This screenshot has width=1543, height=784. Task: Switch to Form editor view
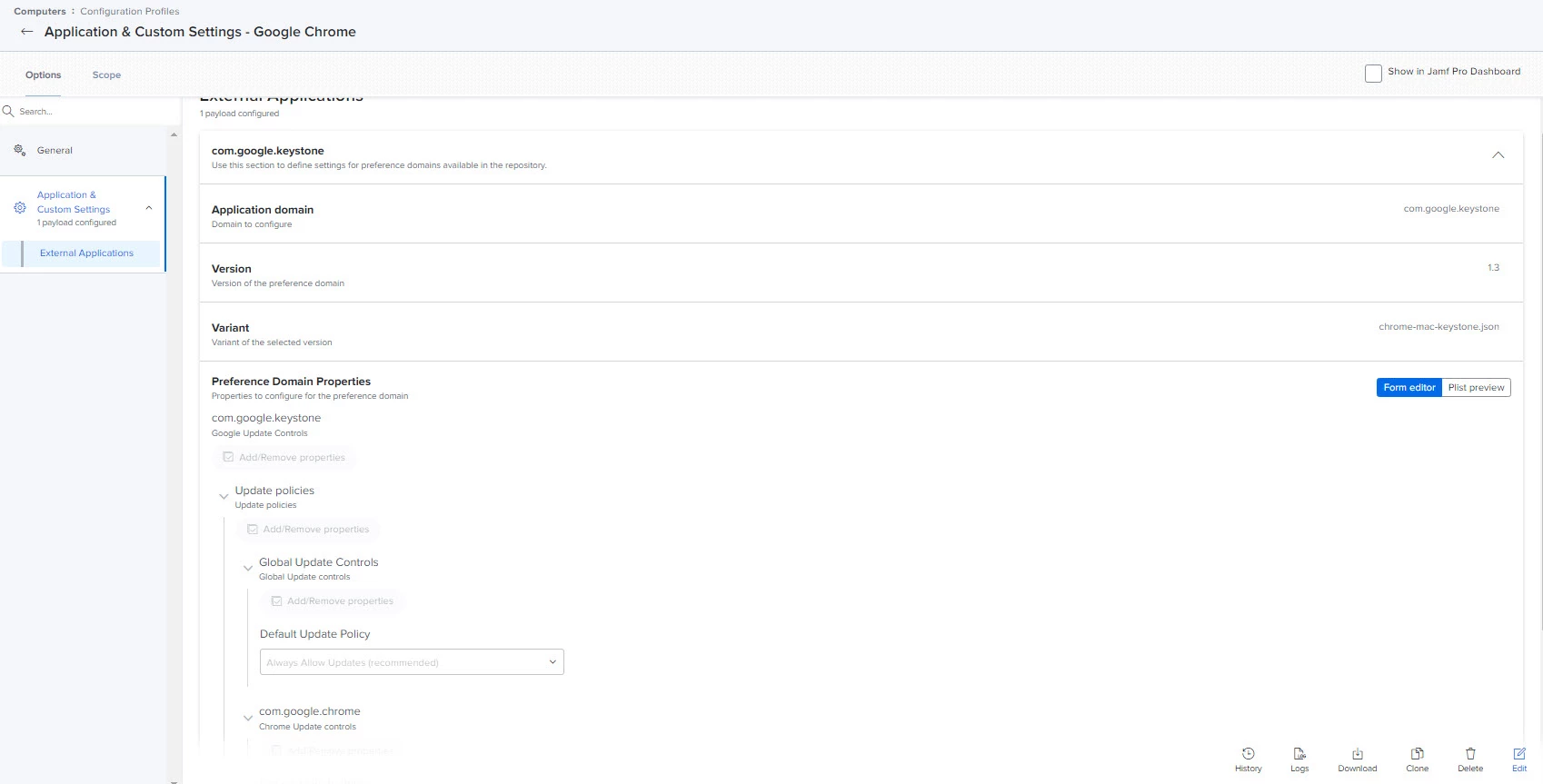(x=1409, y=388)
